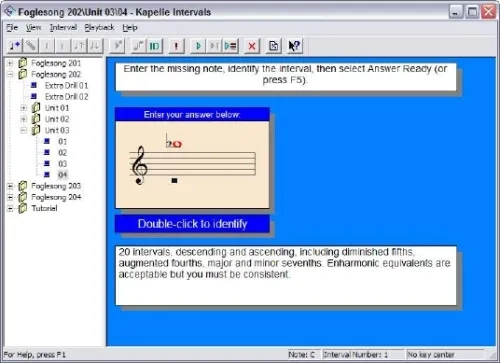Select Unit 03 folder
The width and height of the screenshot is (500, 363).
click(x=57, y=130)
